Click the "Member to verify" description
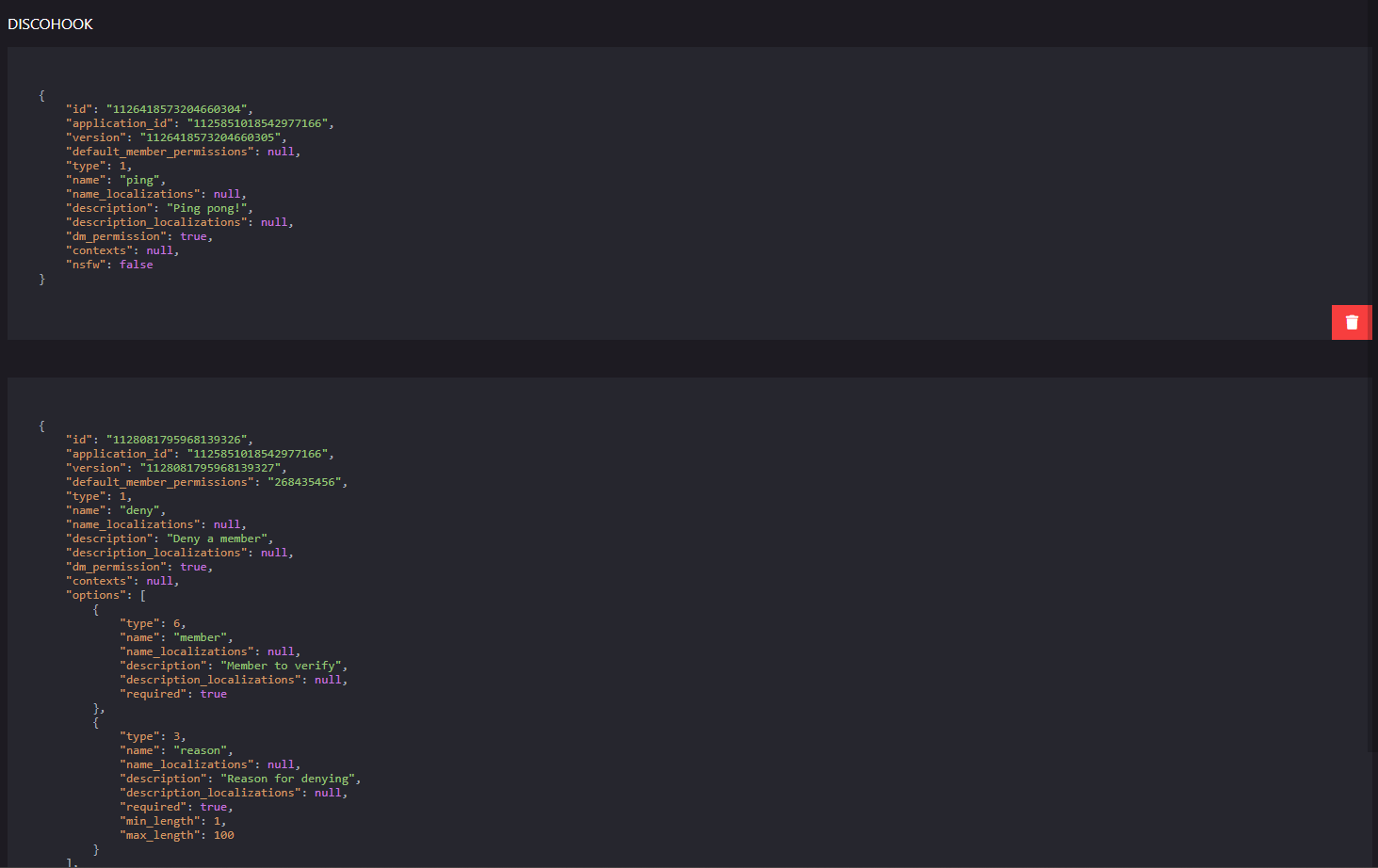 coord(282,665)
